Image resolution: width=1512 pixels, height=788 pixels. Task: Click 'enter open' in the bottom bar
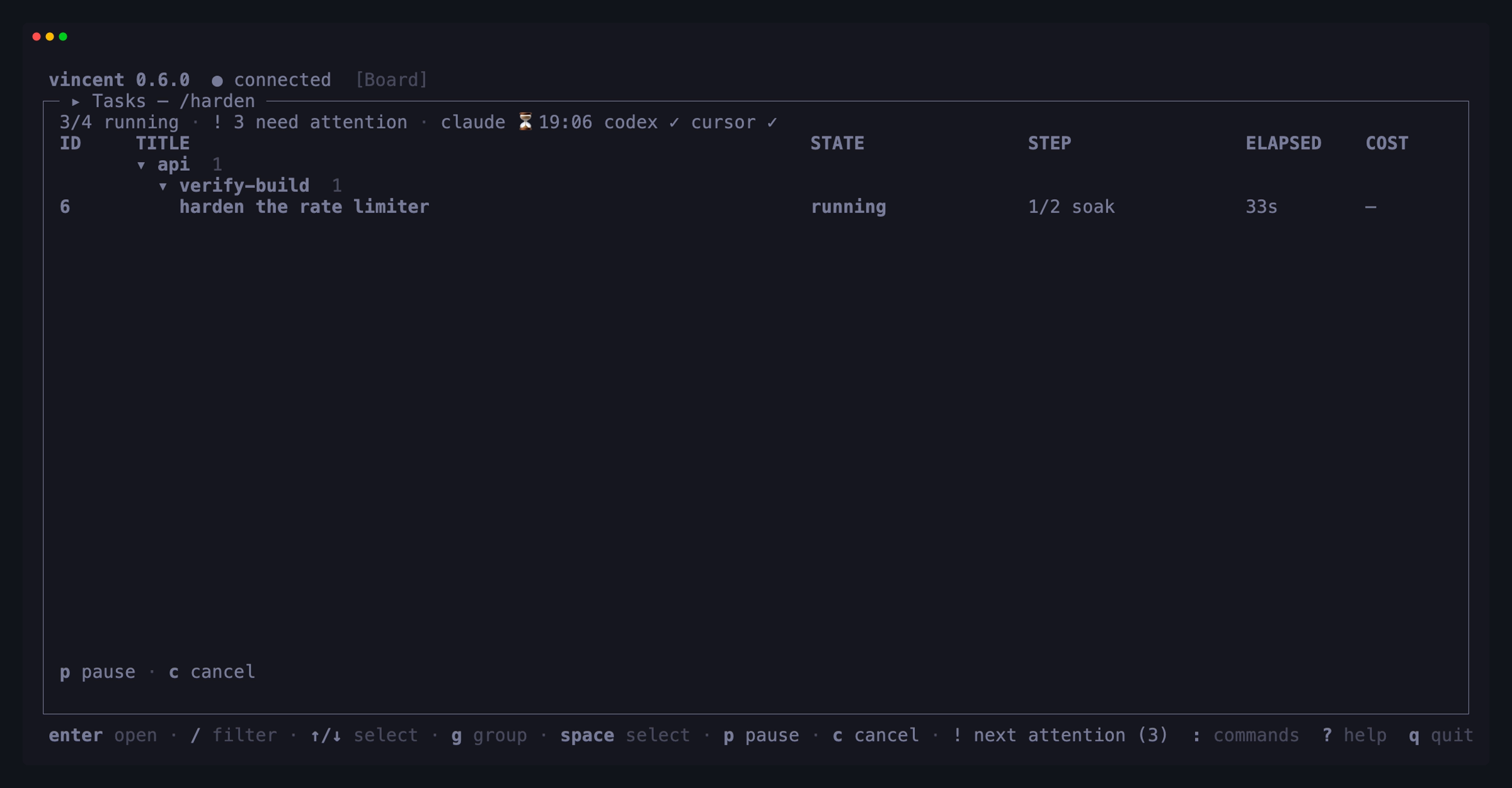coord(103,736)
